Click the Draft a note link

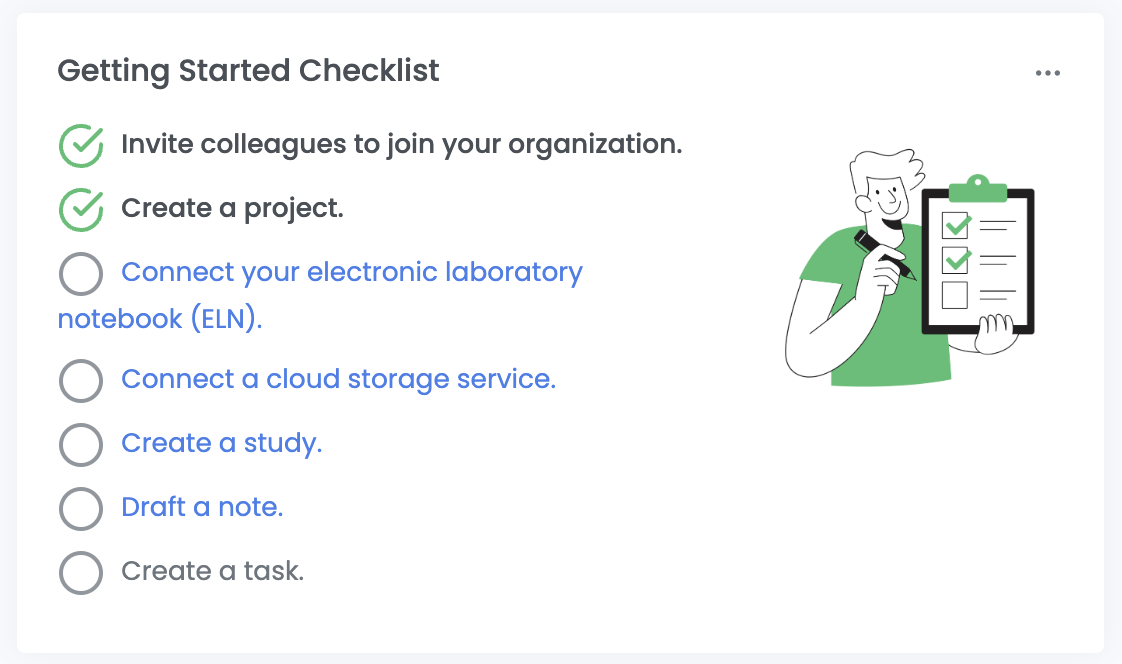click(x=202, y=508)
